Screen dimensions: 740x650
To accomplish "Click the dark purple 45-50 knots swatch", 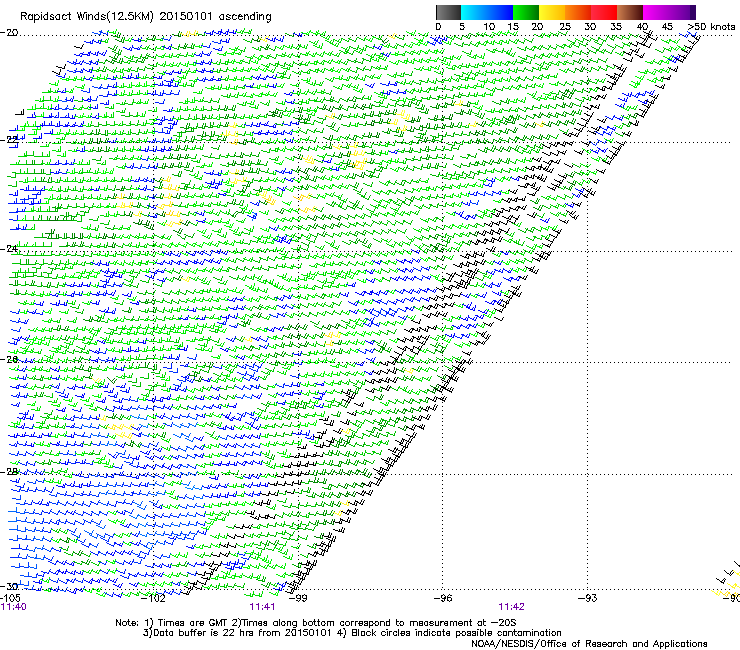I will [x=682, y=12].
